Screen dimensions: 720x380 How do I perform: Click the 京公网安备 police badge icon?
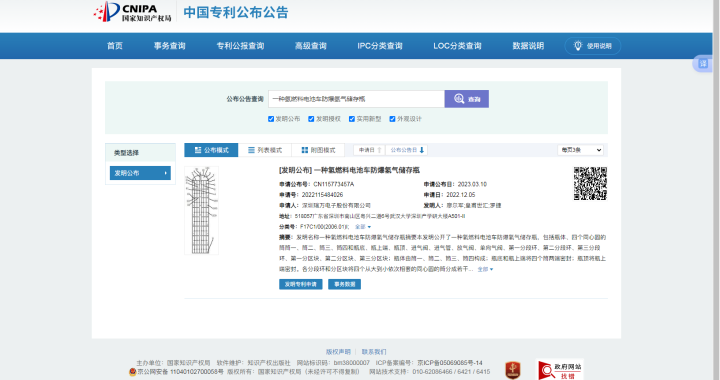(x=133, y=372)
